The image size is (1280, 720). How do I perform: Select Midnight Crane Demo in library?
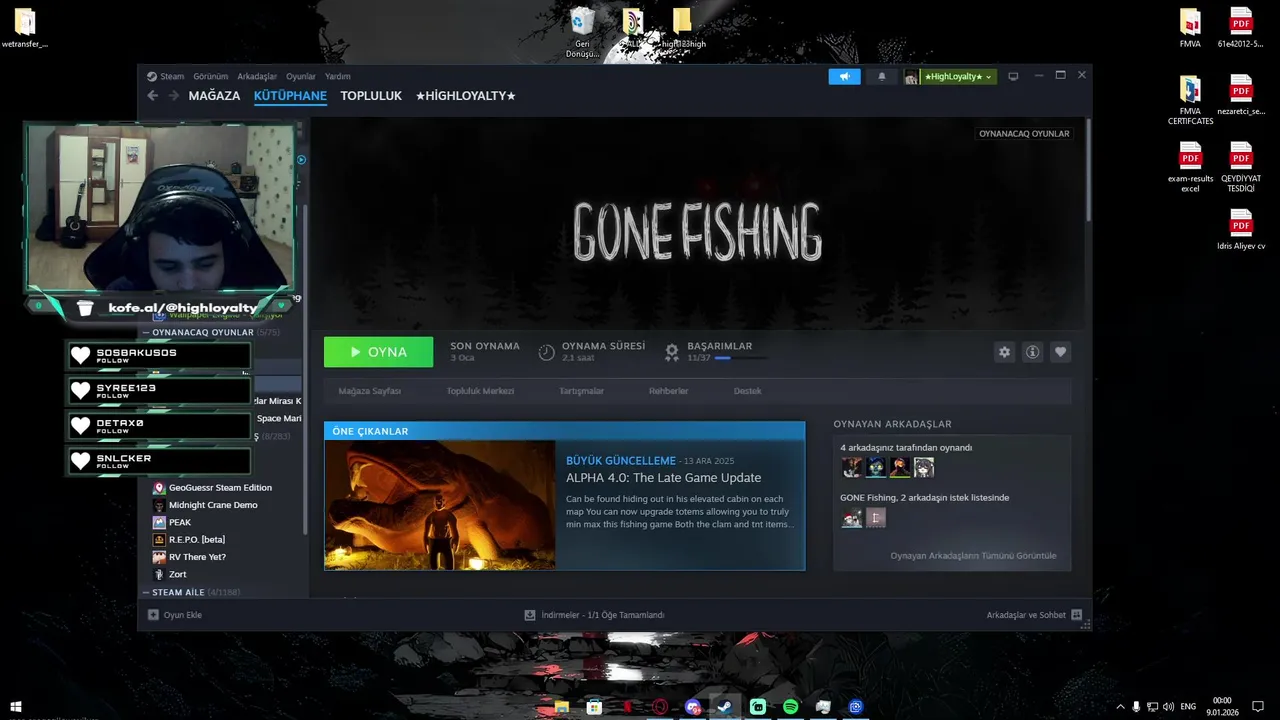(x=213, y=505)
